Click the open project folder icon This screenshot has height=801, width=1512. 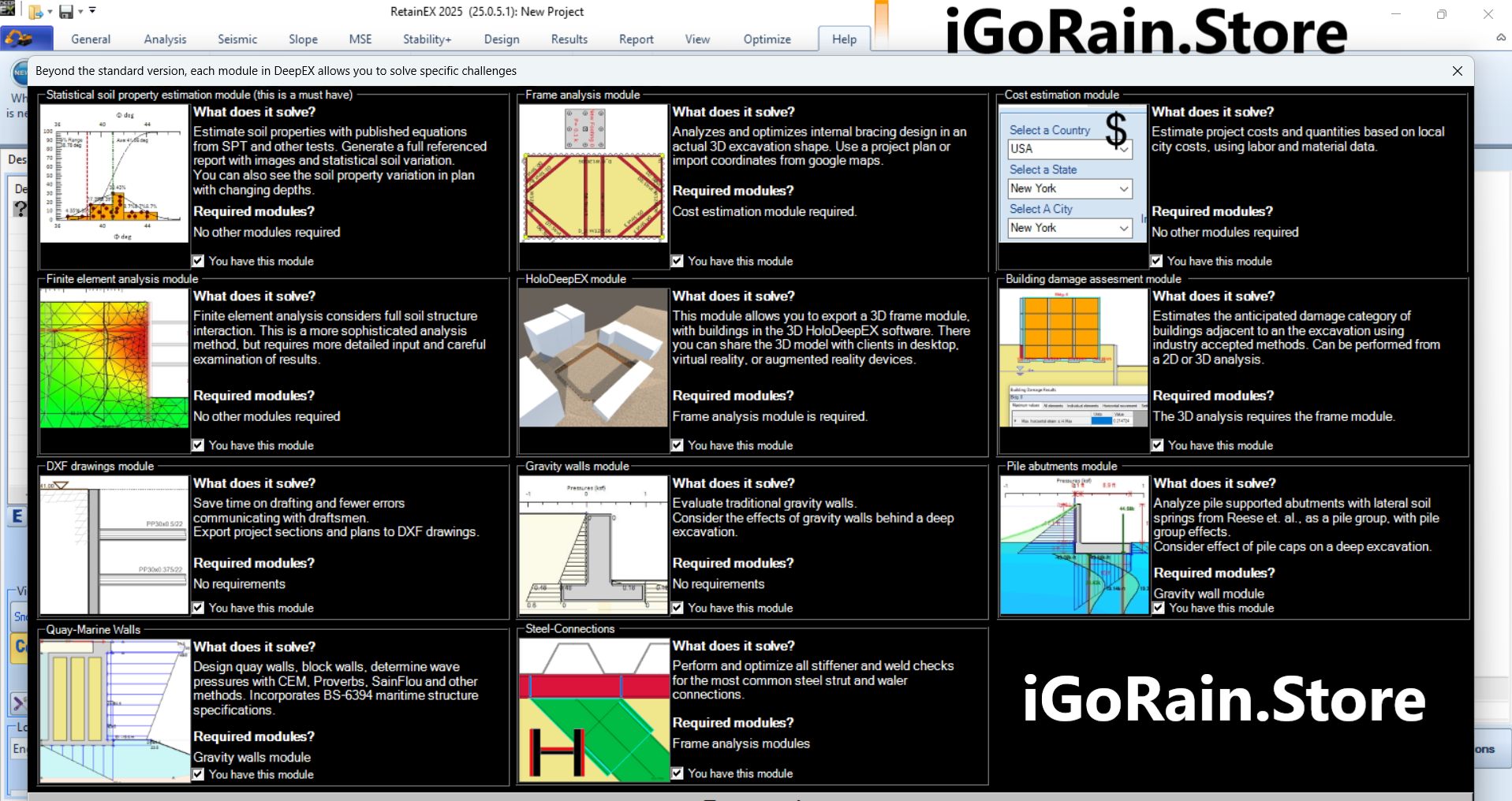coord(35,12)
